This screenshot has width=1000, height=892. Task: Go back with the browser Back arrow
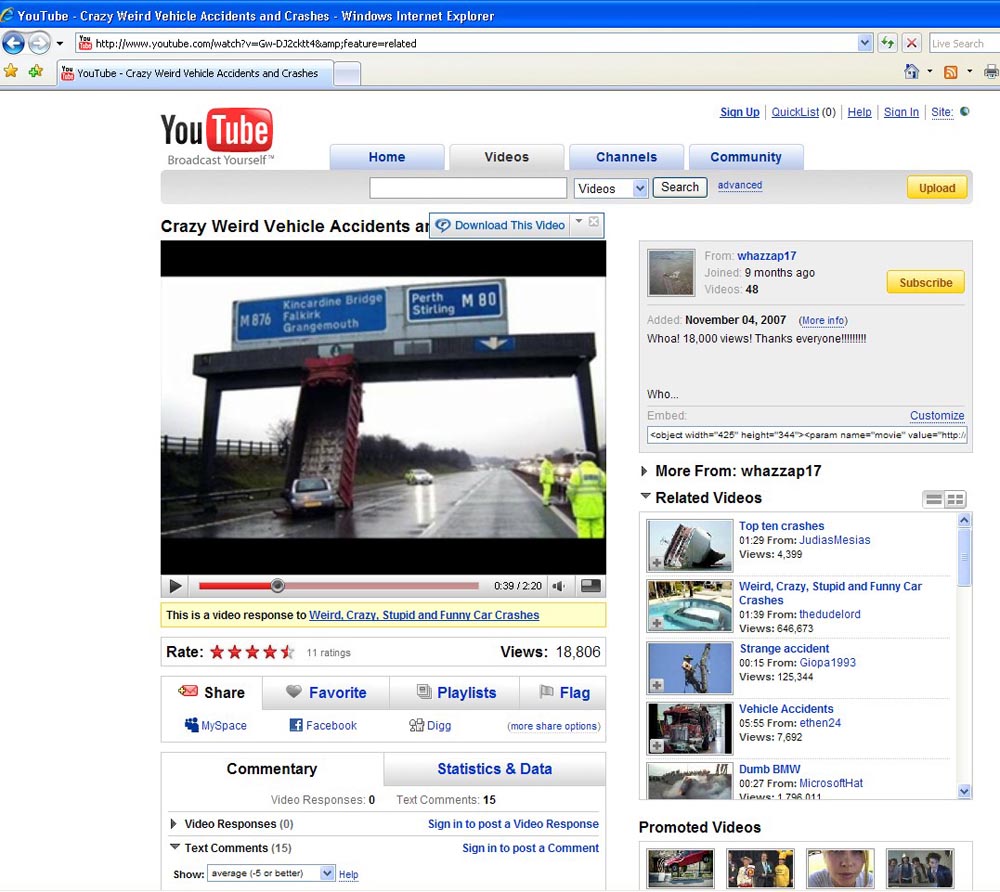pos(14,43)
